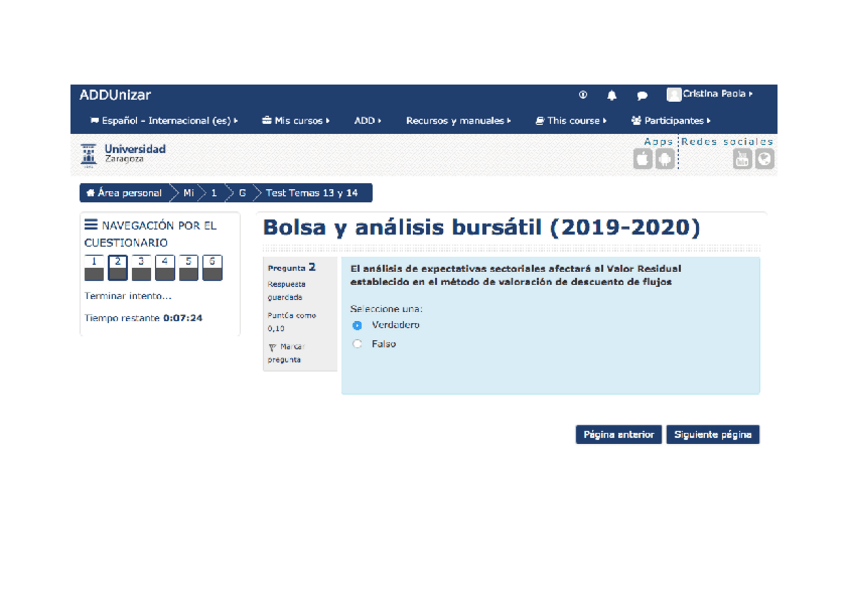Click the Página anterior button
The height and width of the screenshot is (599, 848).
tap(618, 435)
